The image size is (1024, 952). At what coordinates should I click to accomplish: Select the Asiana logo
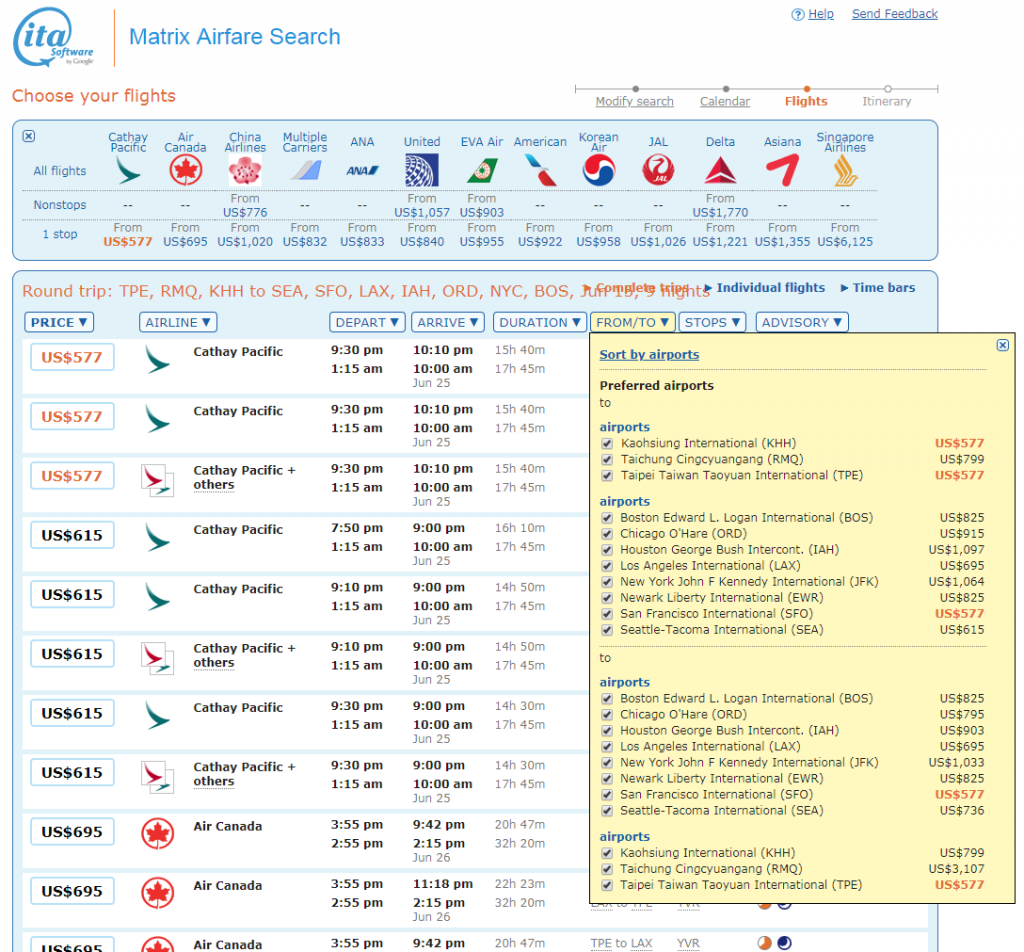(782, 170)
